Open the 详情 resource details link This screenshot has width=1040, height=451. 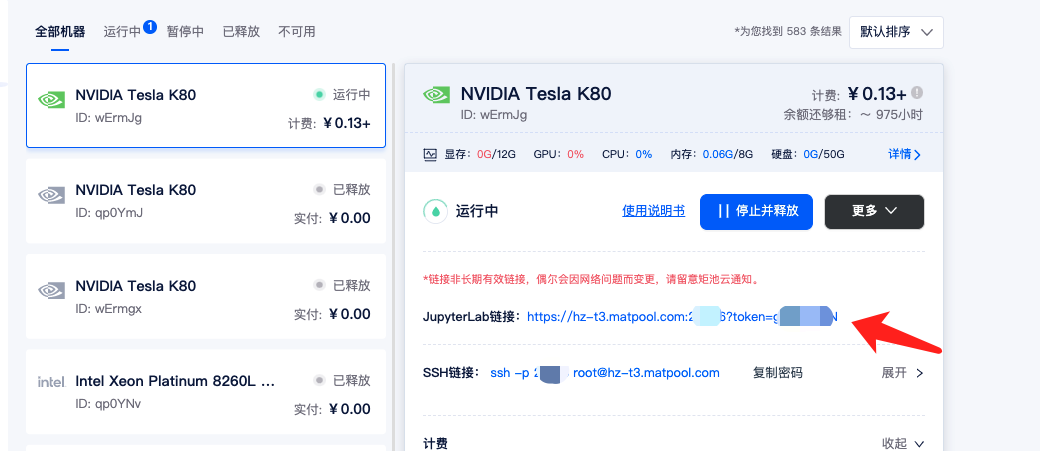[x=904, y=155]
